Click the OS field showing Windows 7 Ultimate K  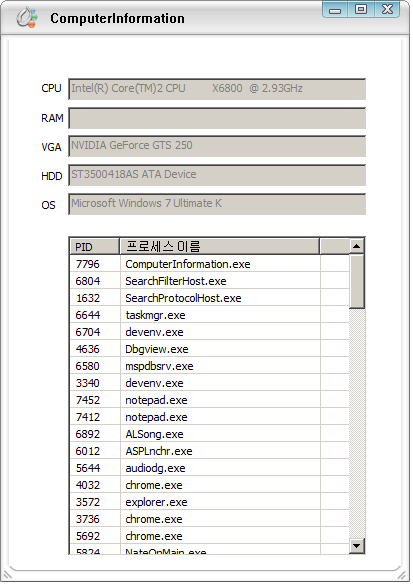coord(217,204)
